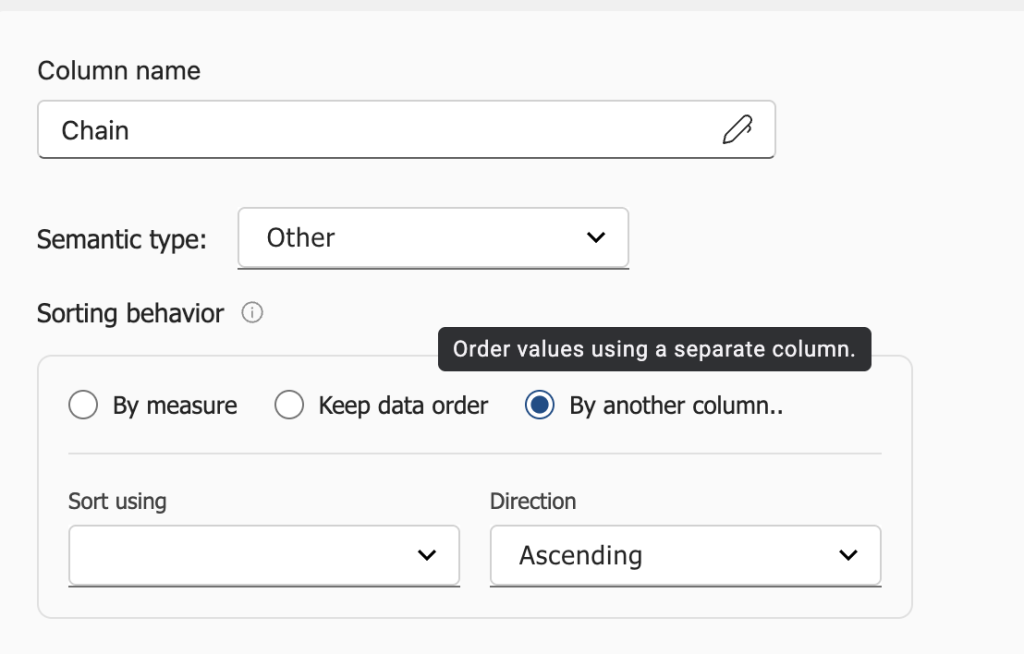Select the By measure radio button
The image size is (1024, 654).
click(x=83, y=406)
